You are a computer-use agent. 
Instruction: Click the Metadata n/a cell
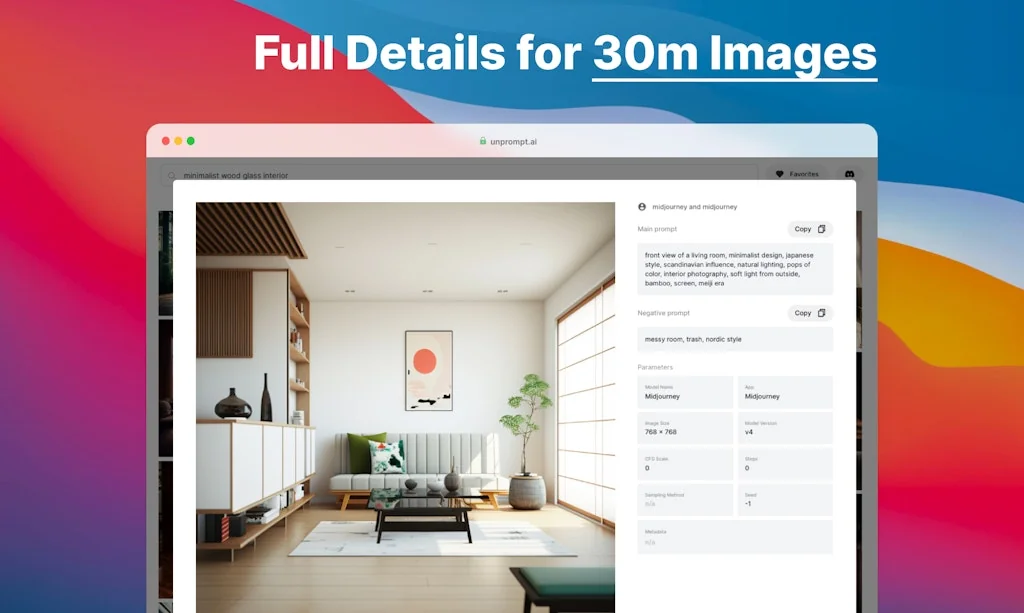[735, 537]
